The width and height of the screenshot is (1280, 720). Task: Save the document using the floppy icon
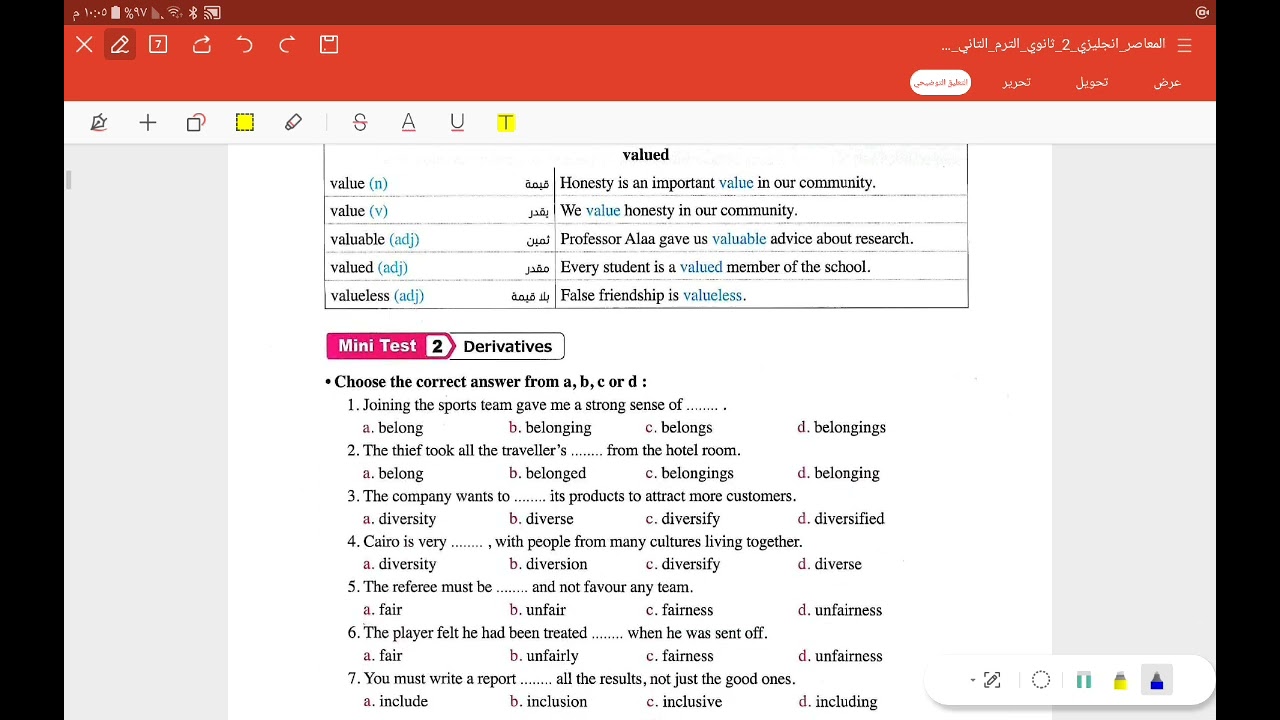click(x=329, y=44)
